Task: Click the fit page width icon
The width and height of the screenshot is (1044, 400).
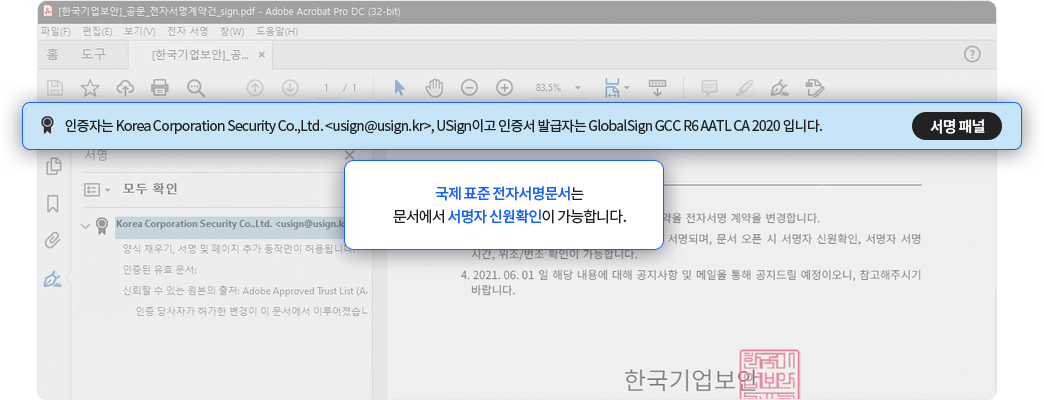Action: pyautogui.click(x=611, y=87)
